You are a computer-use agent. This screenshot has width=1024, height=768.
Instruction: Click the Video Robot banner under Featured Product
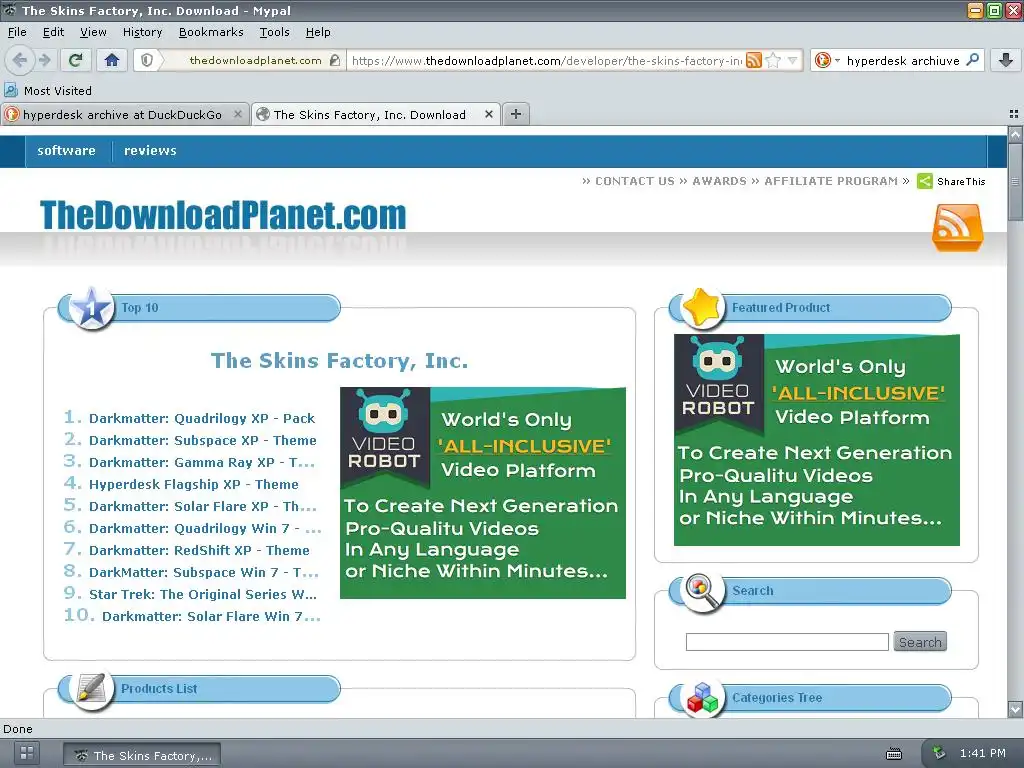[816, 440]
